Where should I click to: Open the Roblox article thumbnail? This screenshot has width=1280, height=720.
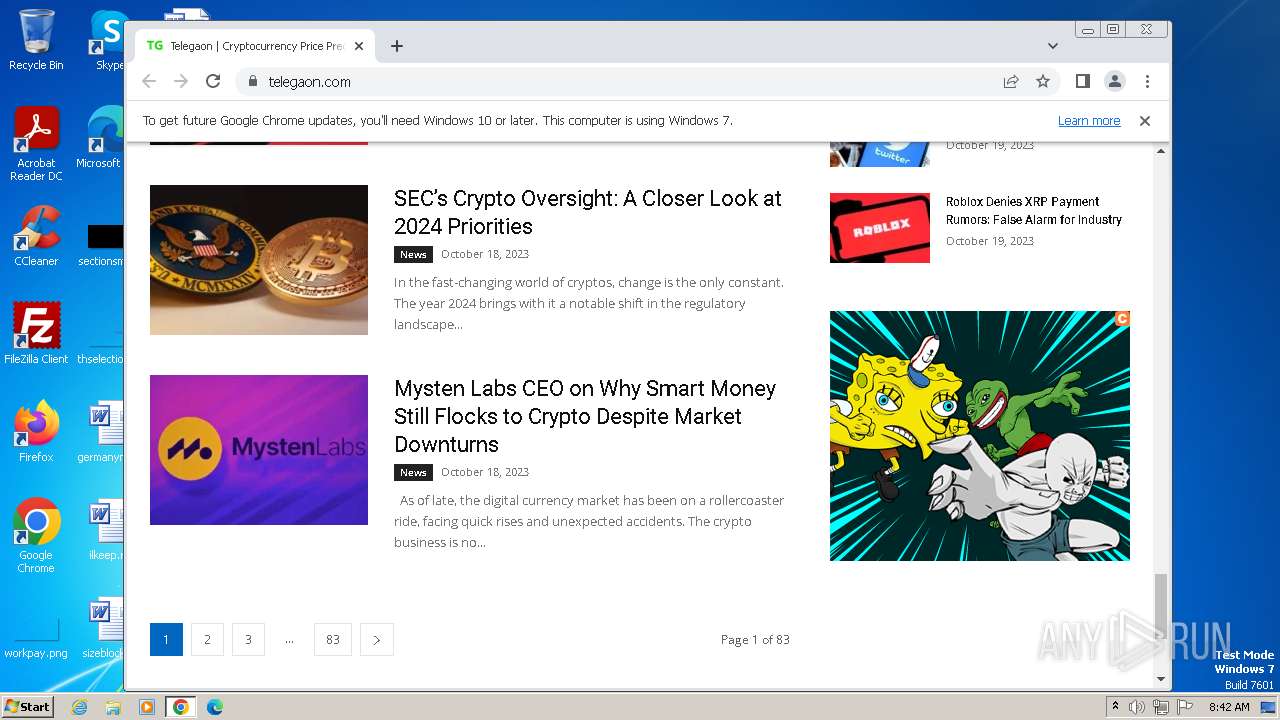pyautogui.click(x=880, y=228)
